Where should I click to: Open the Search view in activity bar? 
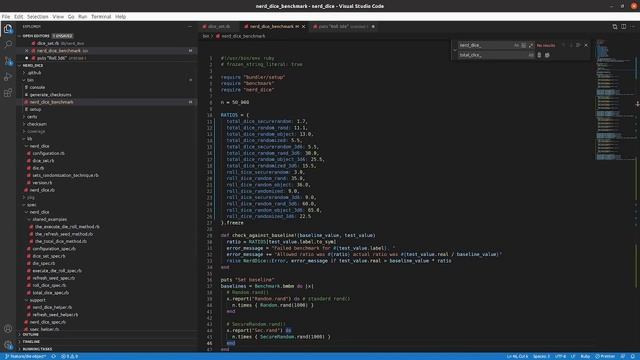[x=8, y=44]
